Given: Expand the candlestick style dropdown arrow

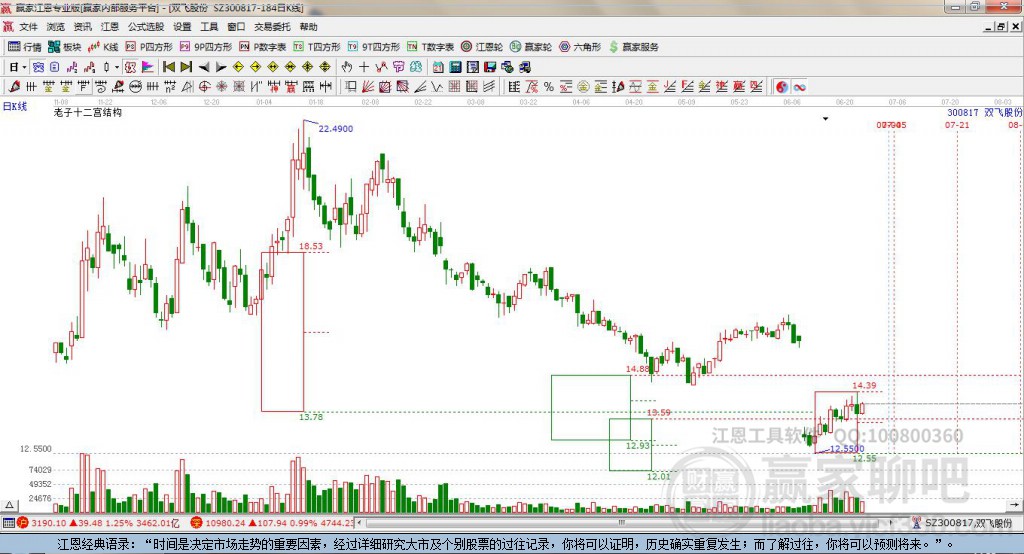Looking at the screenshot, I should tap(117, 67).
